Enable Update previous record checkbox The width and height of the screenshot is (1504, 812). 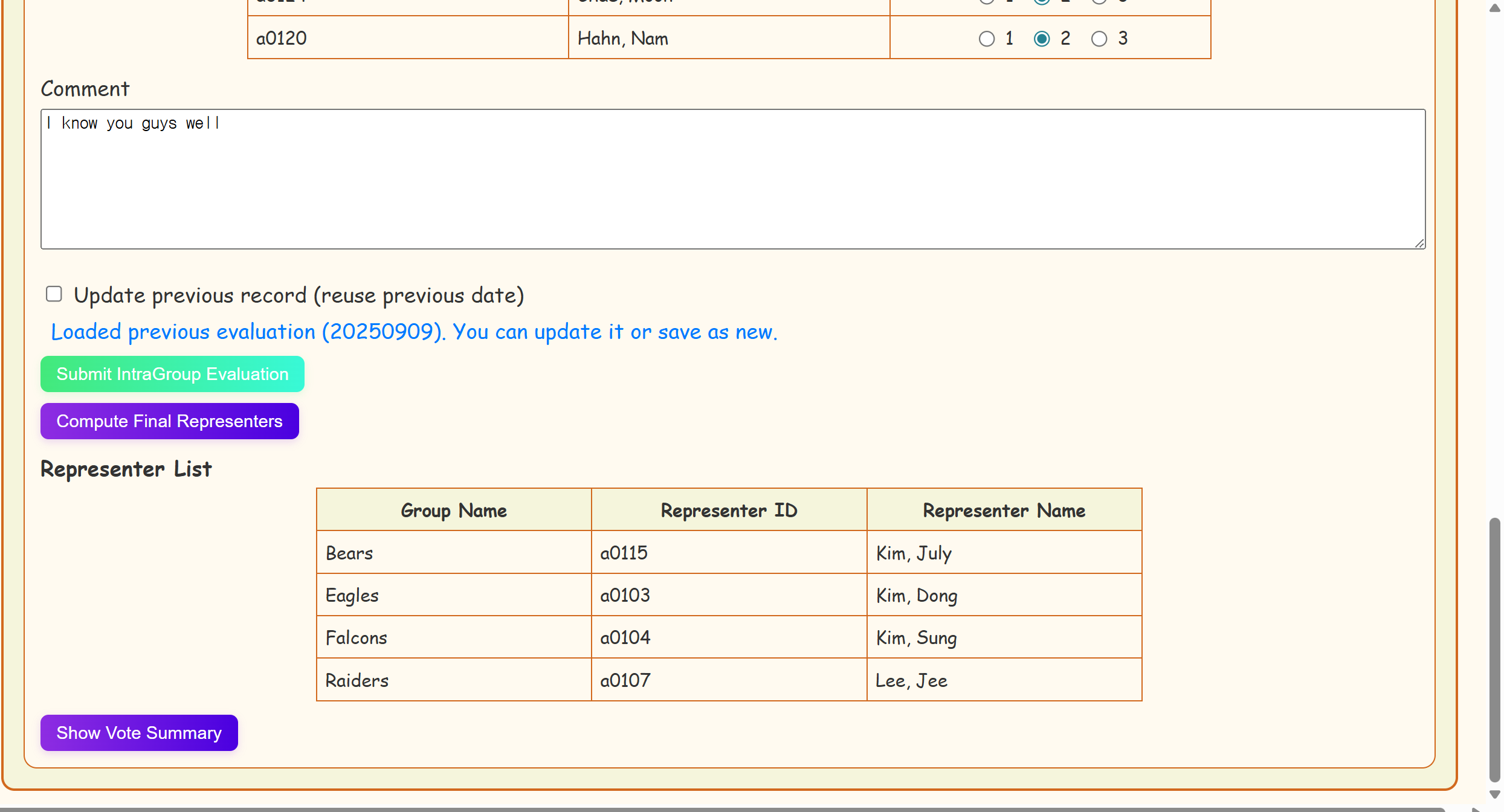[54, 294]
